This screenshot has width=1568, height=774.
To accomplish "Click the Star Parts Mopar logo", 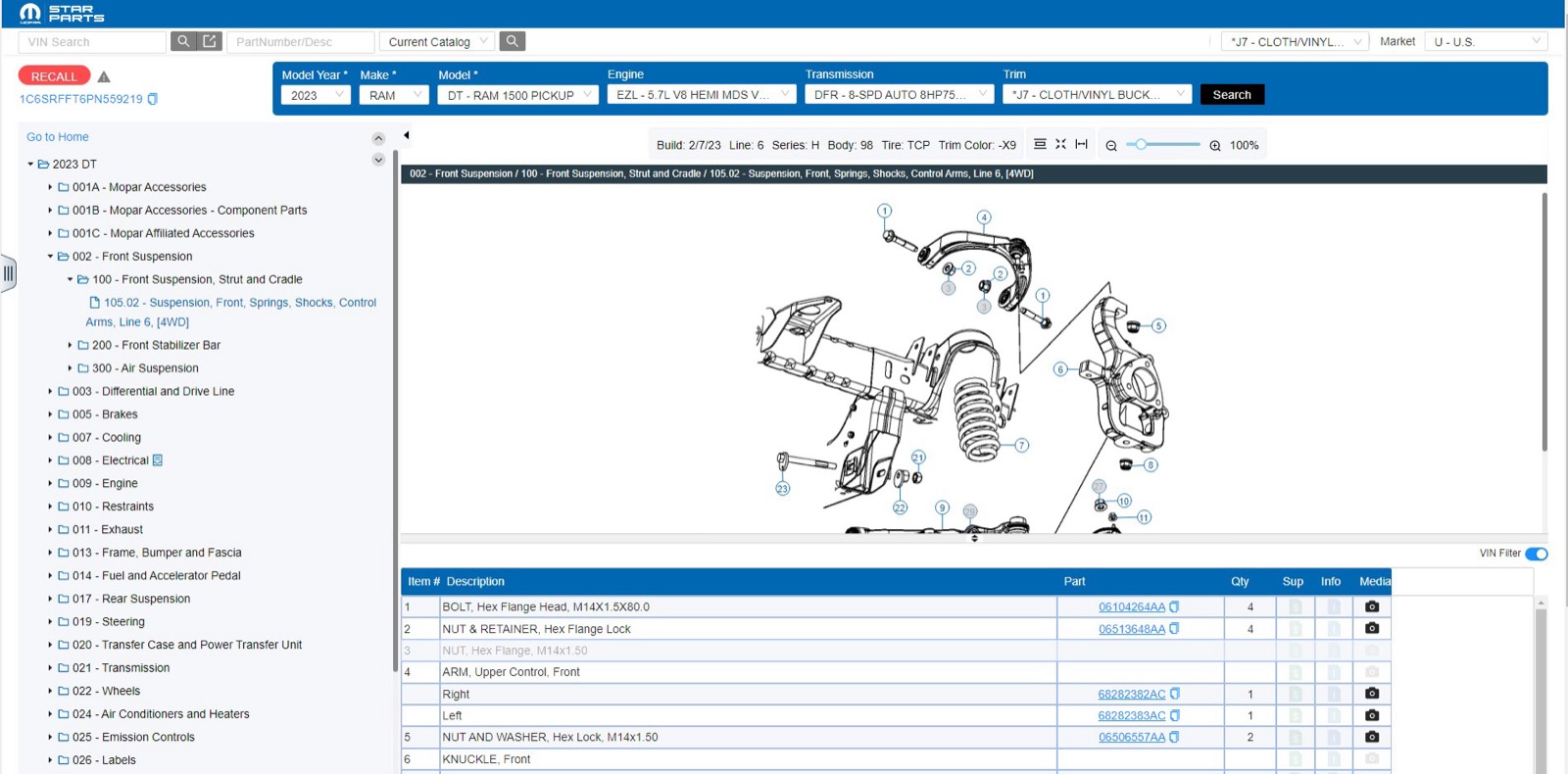I will pyautogui.click(x=62, y=13).
